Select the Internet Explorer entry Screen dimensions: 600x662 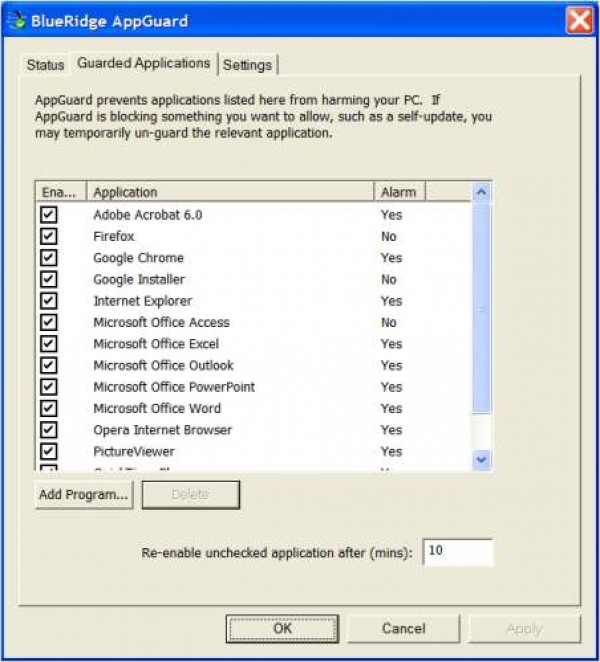click(253, 301)
